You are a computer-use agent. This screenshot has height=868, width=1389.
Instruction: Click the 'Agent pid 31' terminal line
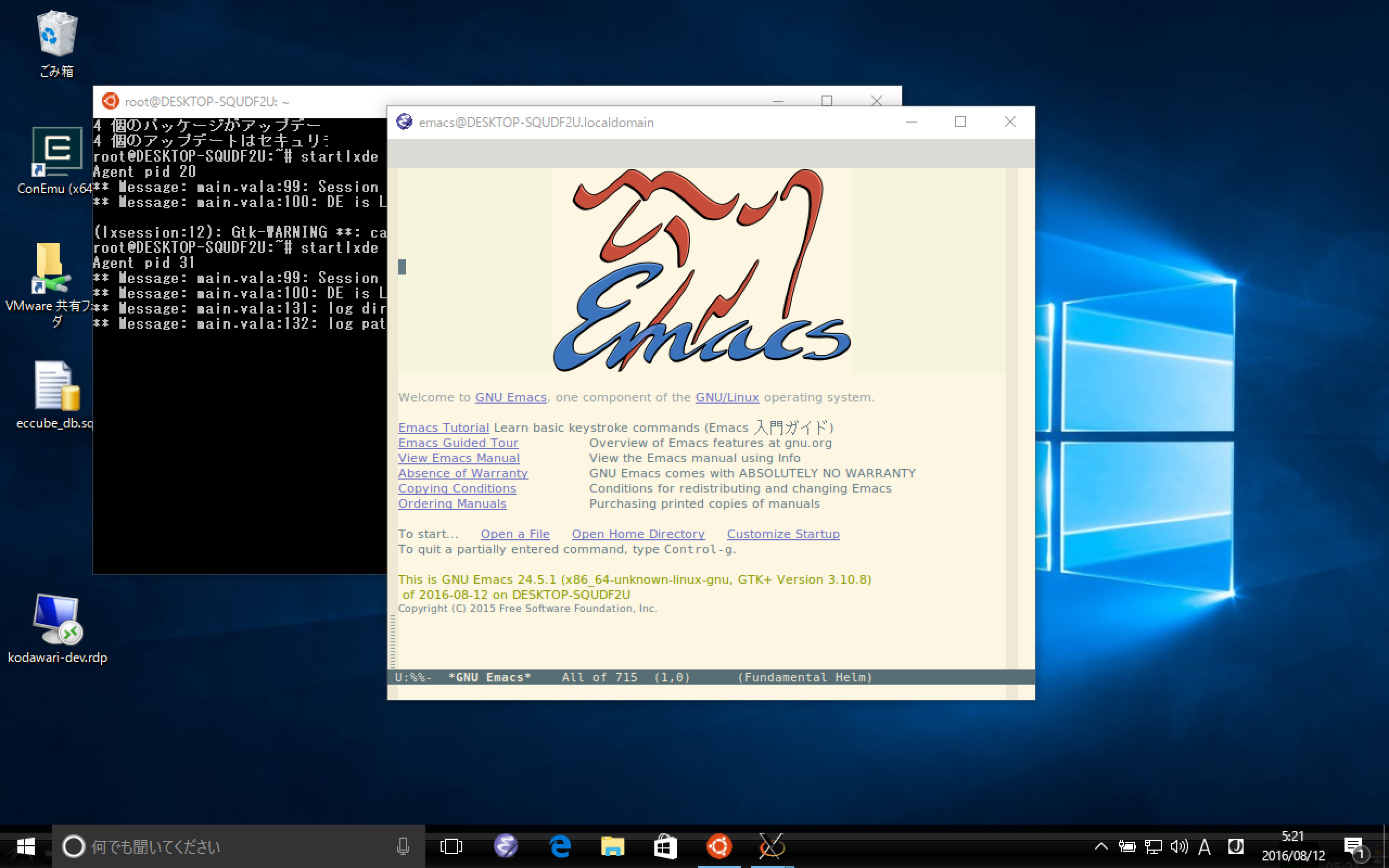coord(144,263)
